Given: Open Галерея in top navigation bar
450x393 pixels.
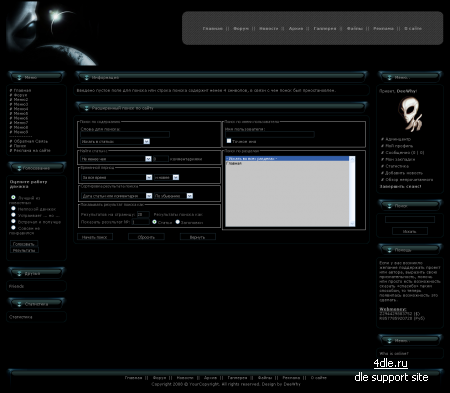Looking at the screenshot, I should 325,29.
